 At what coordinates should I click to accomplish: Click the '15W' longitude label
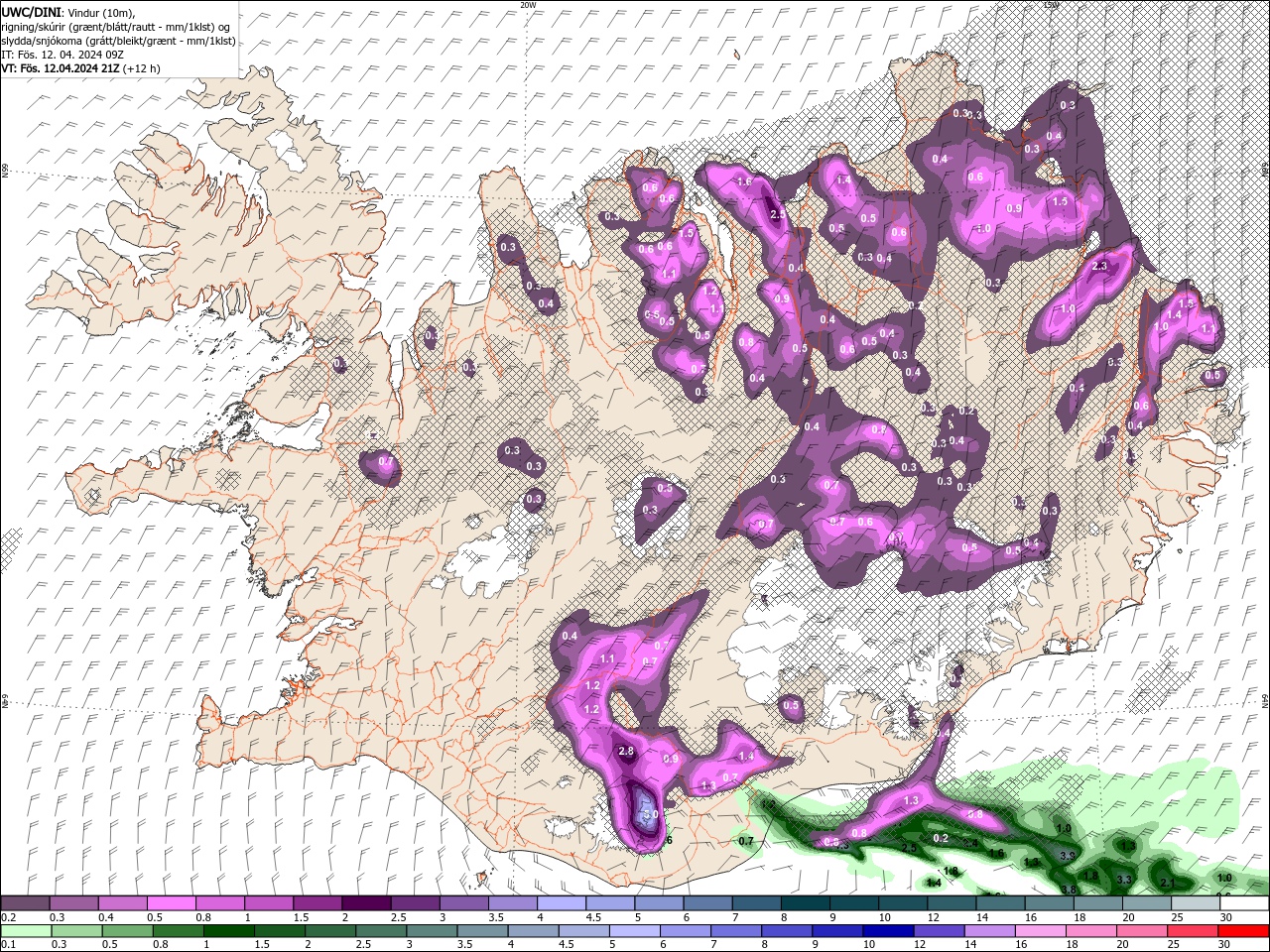1051,5
